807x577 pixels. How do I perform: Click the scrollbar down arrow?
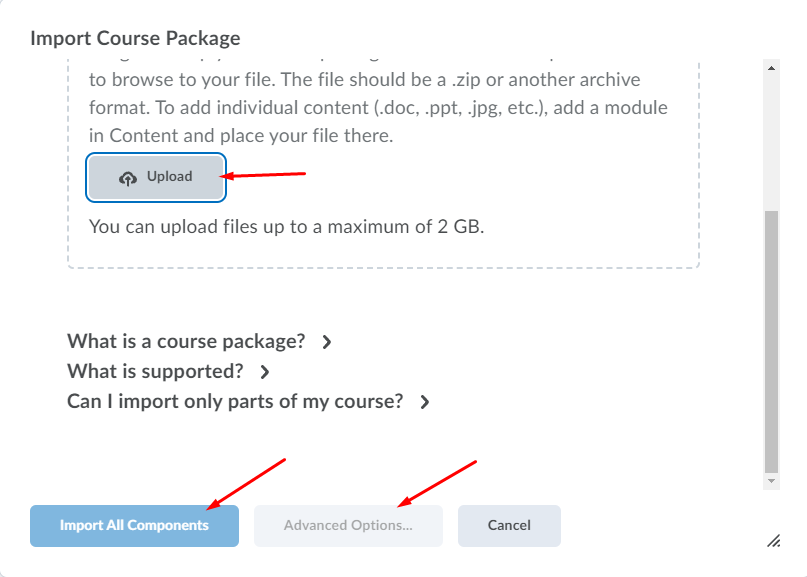pyautogui.click(x=771, y=481)
